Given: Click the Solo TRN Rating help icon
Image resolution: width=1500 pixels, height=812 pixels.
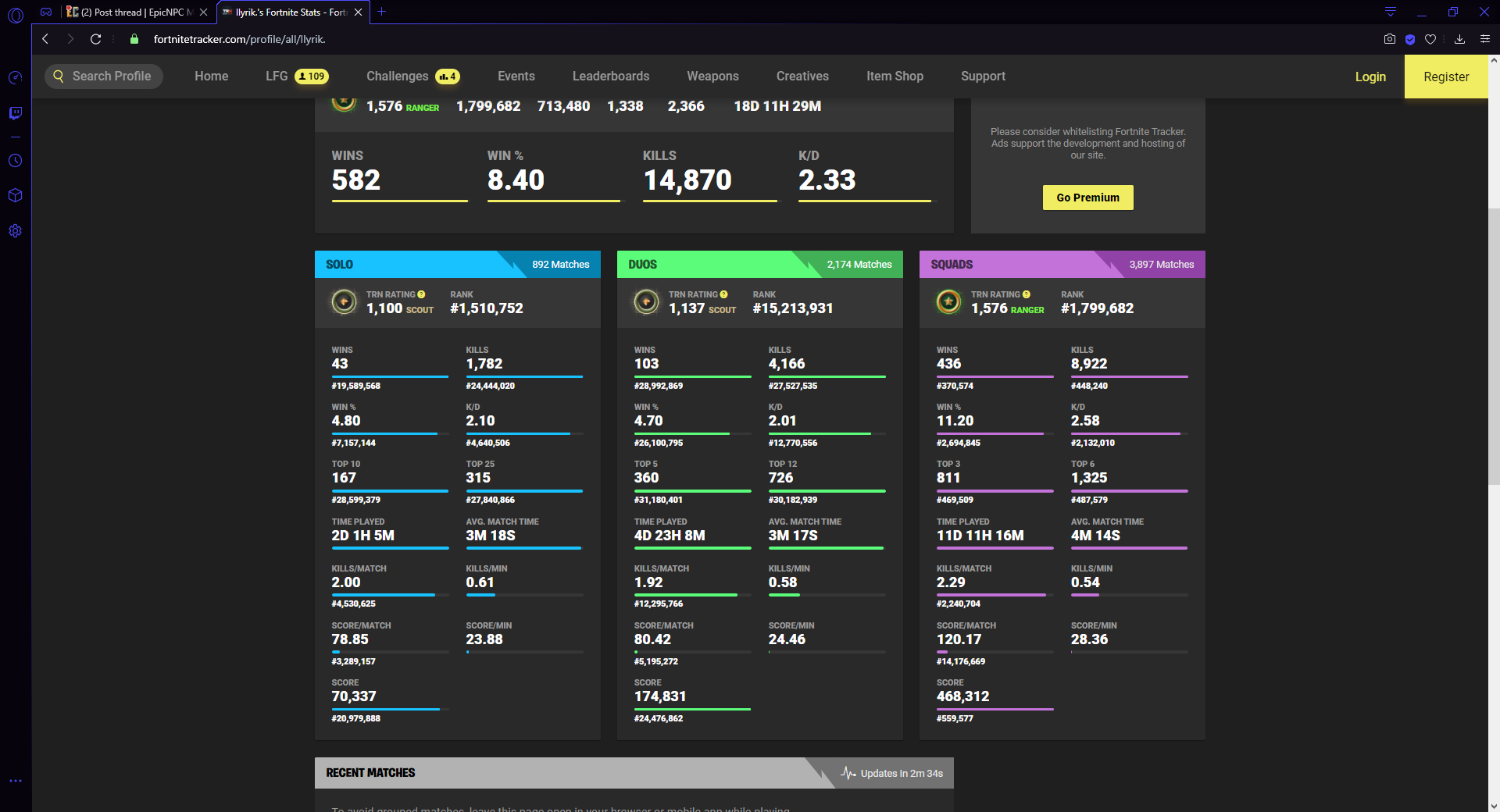Looking at the screenshot, I should pos(421,294).
